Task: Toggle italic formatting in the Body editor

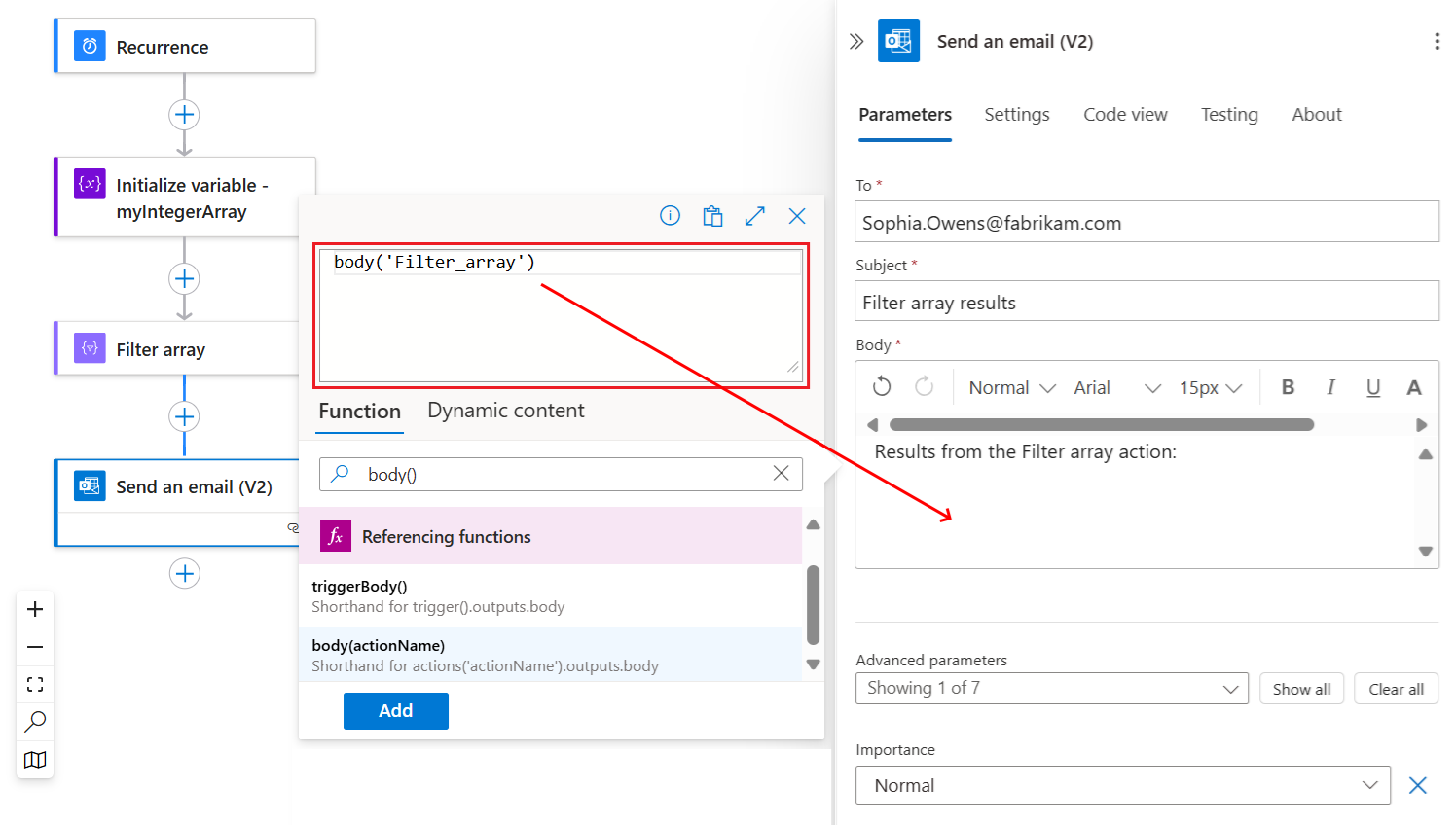Action: 1330,386
